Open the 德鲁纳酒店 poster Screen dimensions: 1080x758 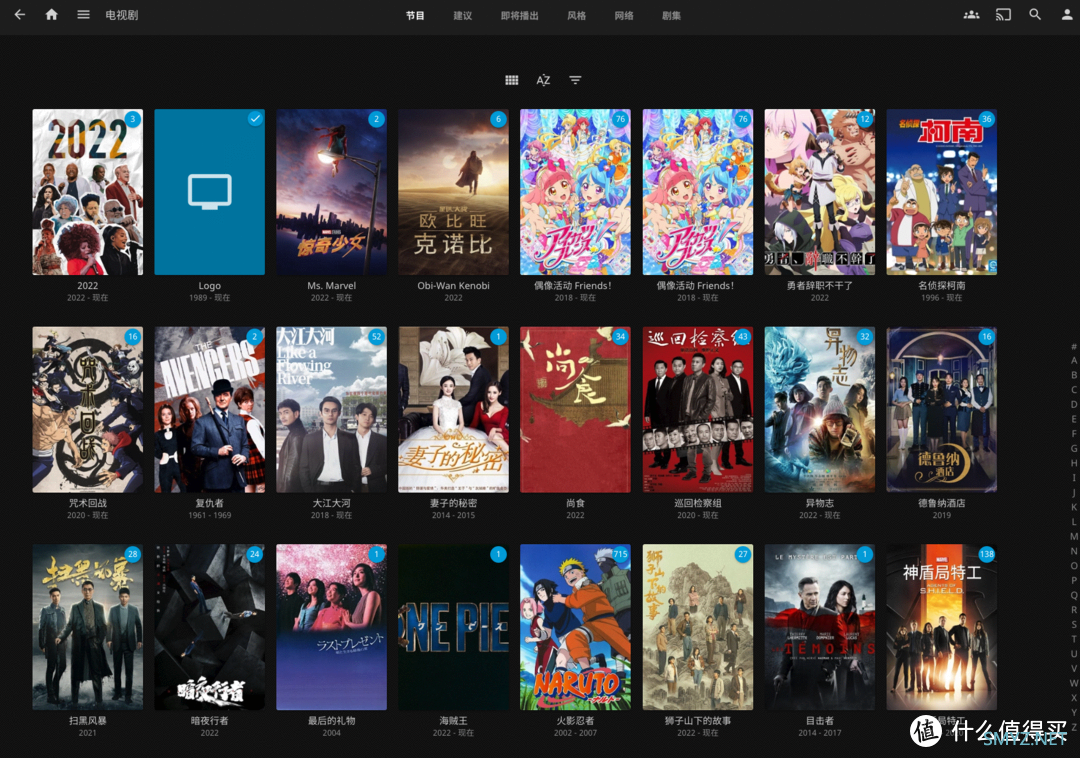942,410
